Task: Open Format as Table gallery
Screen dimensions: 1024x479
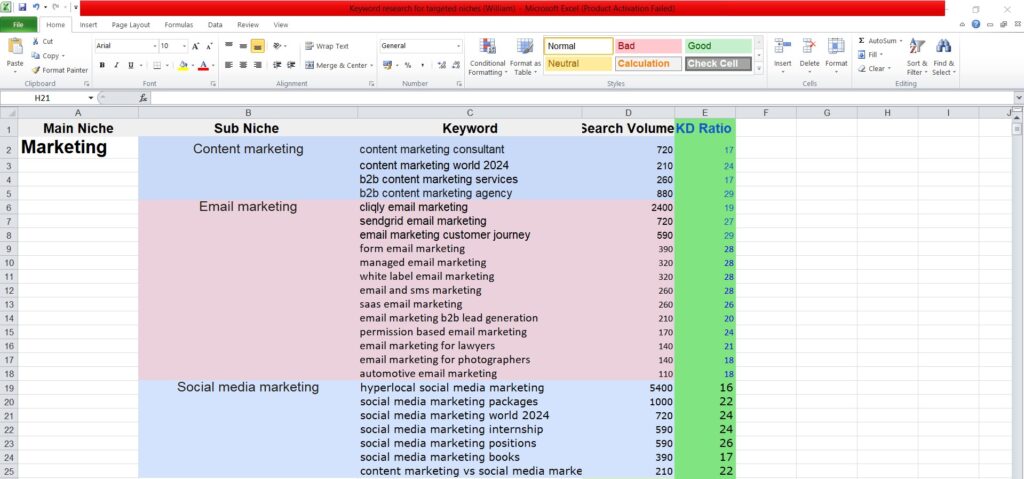Action: 525,57
